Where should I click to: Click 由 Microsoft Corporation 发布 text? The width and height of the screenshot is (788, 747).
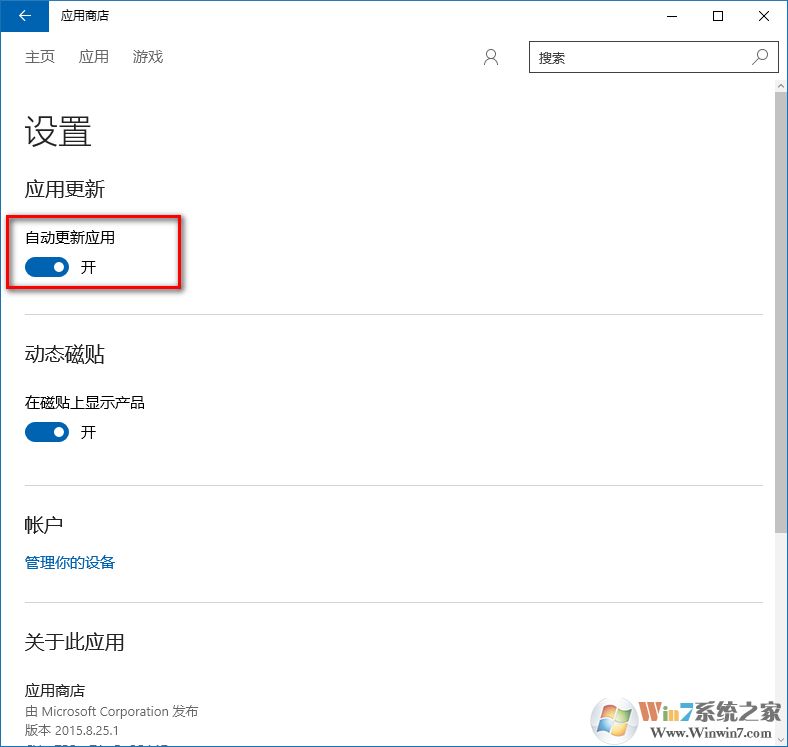coord(112,711)
